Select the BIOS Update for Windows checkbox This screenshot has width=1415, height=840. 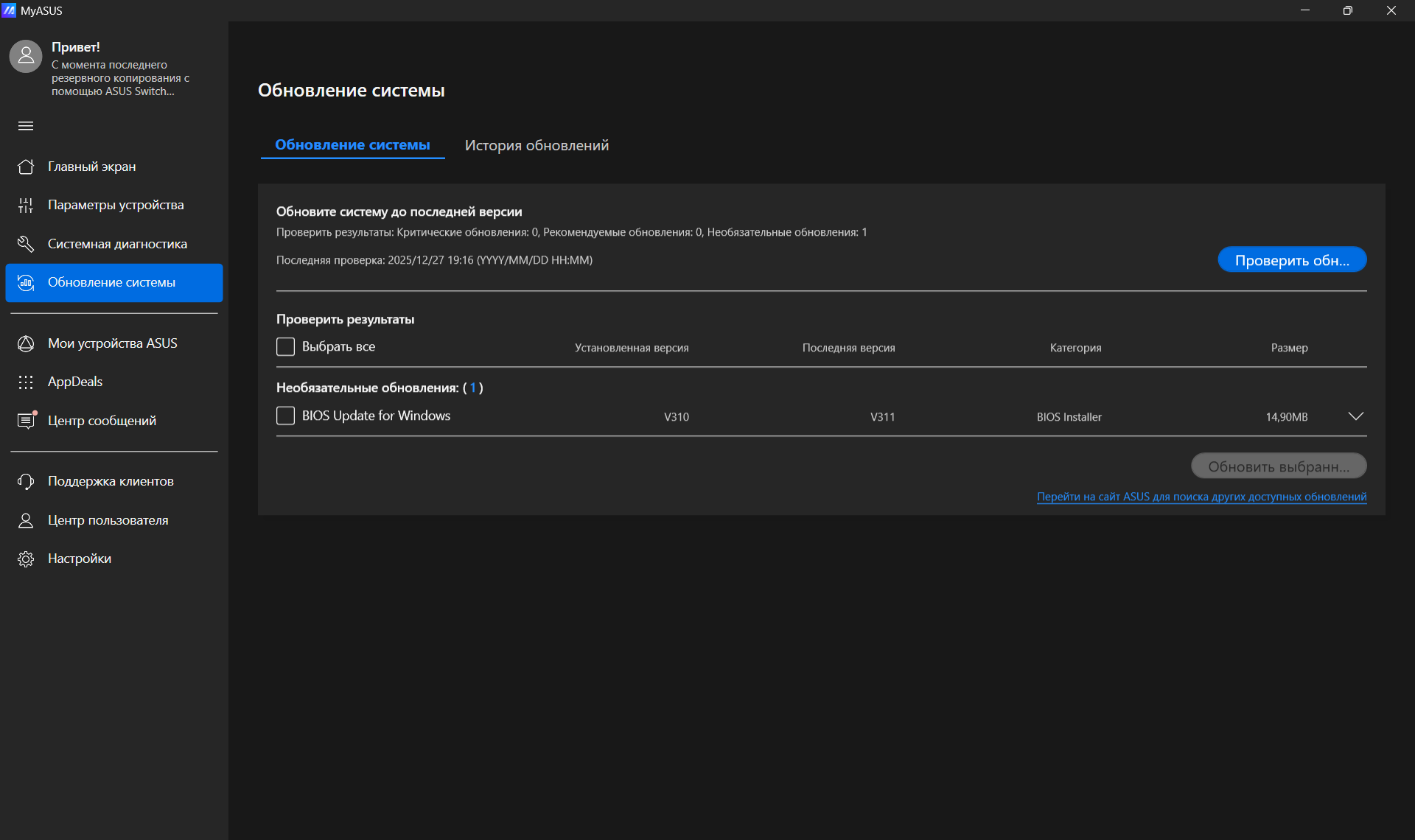pyautogui.click(x=285, y=416)
